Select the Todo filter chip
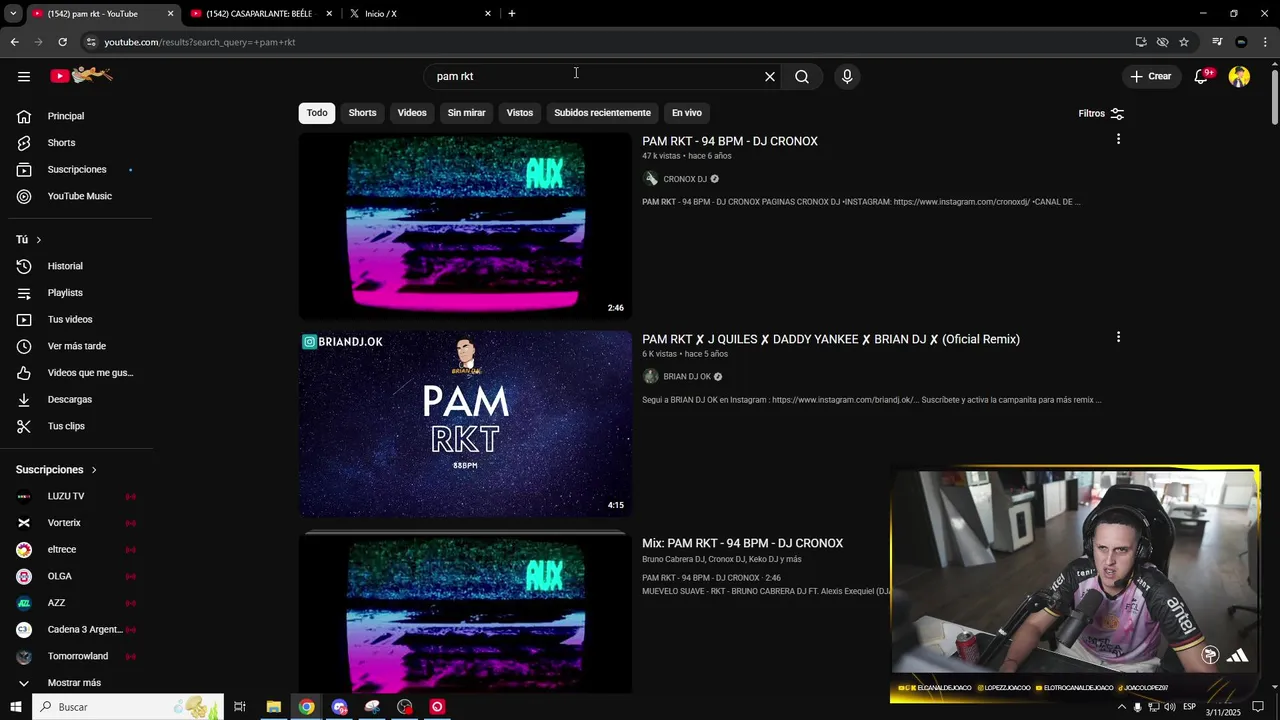 pyautogui.click(x=317, y=113)
